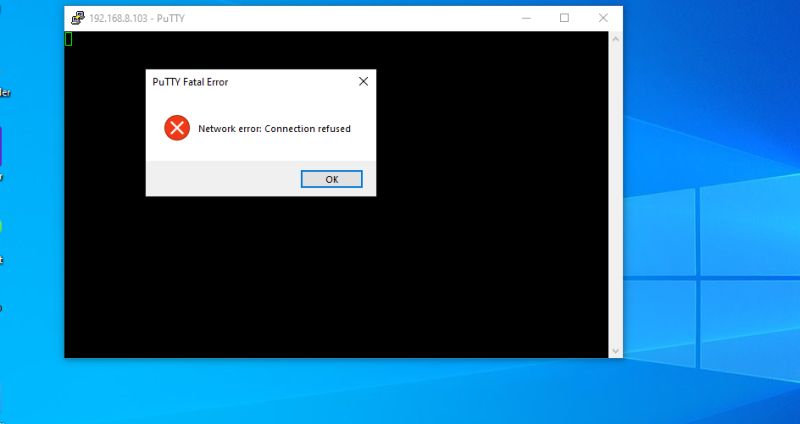Minimize the 192.168.8.103 PuTTY window

[x=527, y=18]
